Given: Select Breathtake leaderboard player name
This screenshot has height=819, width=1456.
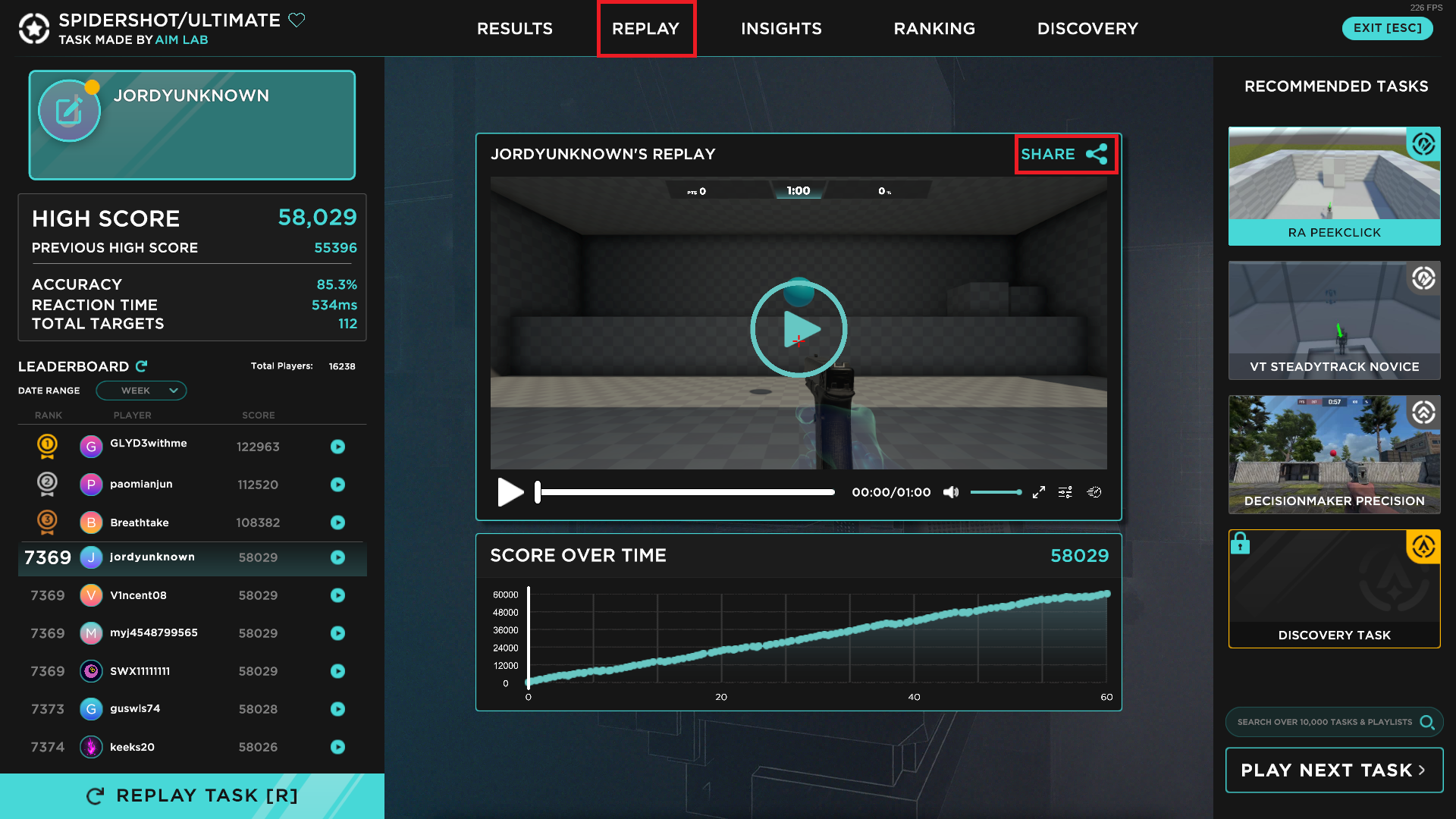Looking at the screenshot, I should tap(140, 522).
